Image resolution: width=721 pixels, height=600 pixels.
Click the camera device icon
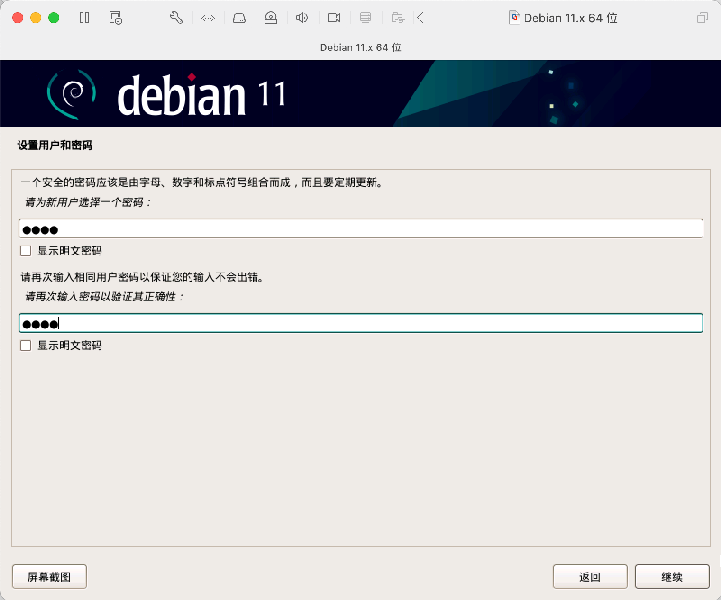pos(334,18)
